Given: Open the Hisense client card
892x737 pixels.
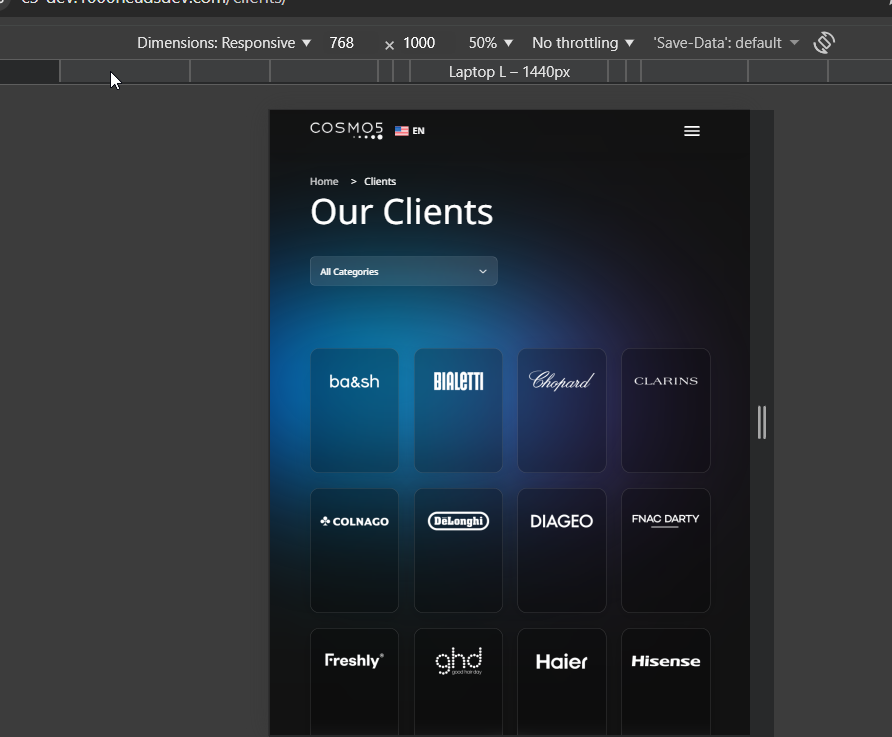Looking at the screenshot, I should tap(666, 682).
